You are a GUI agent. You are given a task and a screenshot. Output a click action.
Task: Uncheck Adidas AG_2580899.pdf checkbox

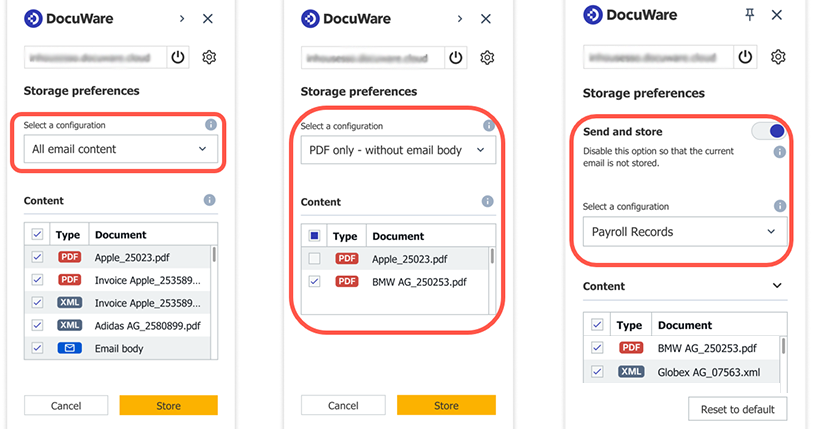37,325
